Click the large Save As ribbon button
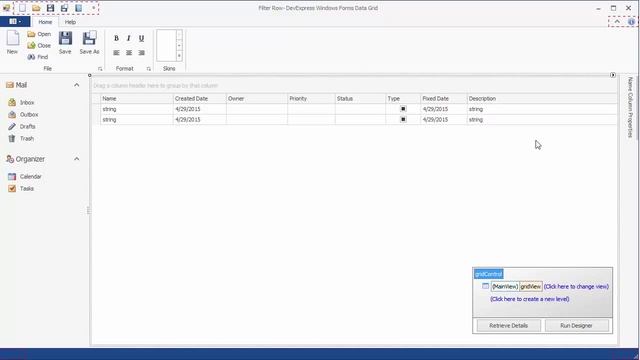Screen dimensions: 640x360 click(89, 42)
